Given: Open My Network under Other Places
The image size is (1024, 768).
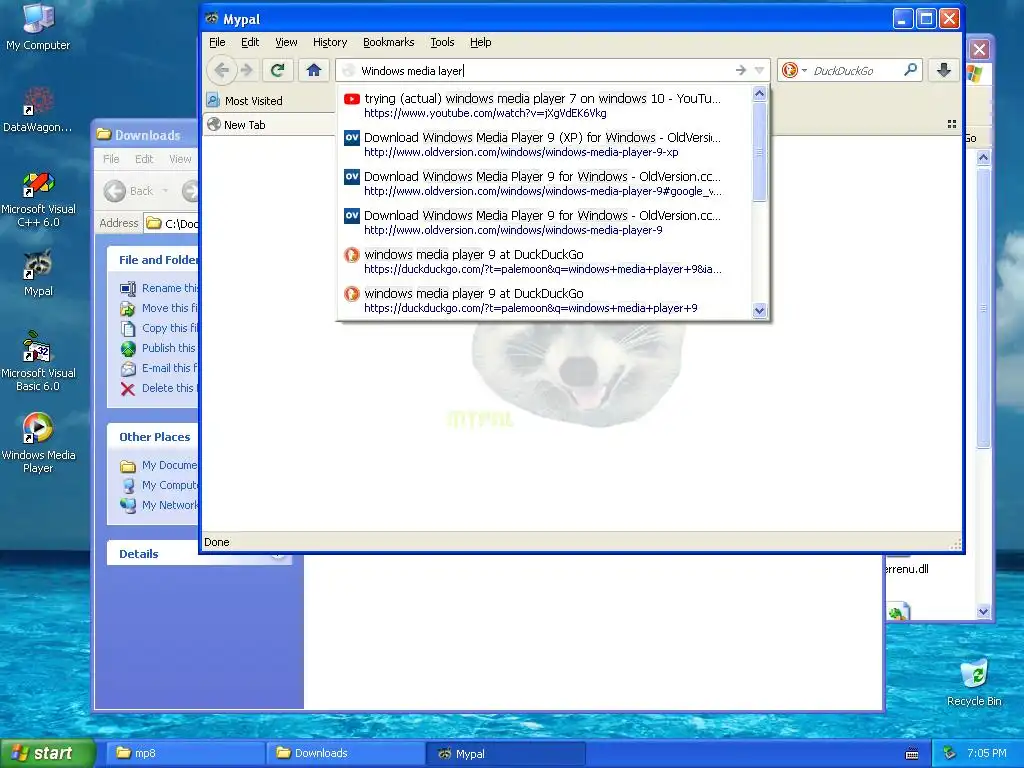Looking at the screenshot, I should [x=159, y=505].
